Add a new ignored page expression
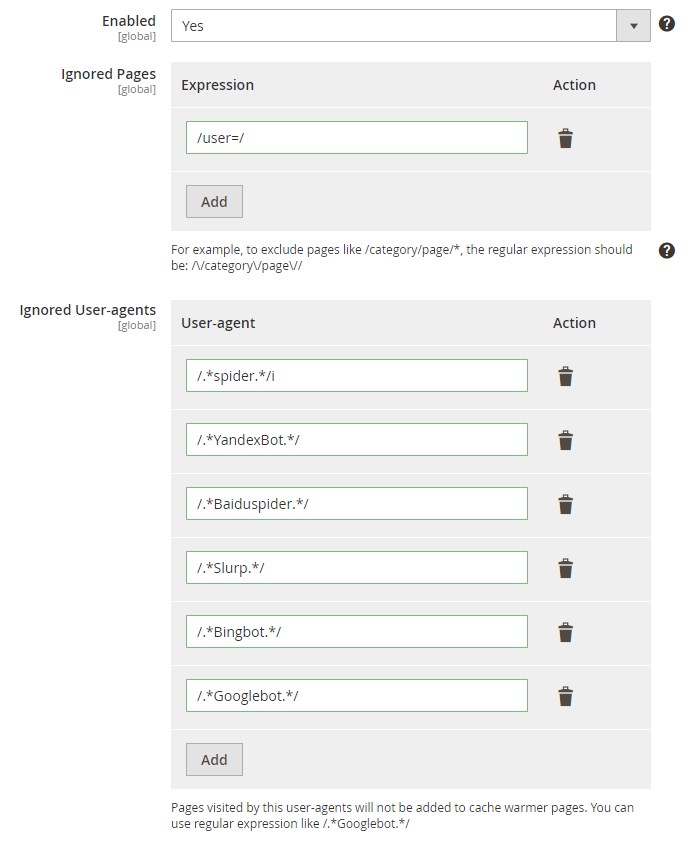 214,201
